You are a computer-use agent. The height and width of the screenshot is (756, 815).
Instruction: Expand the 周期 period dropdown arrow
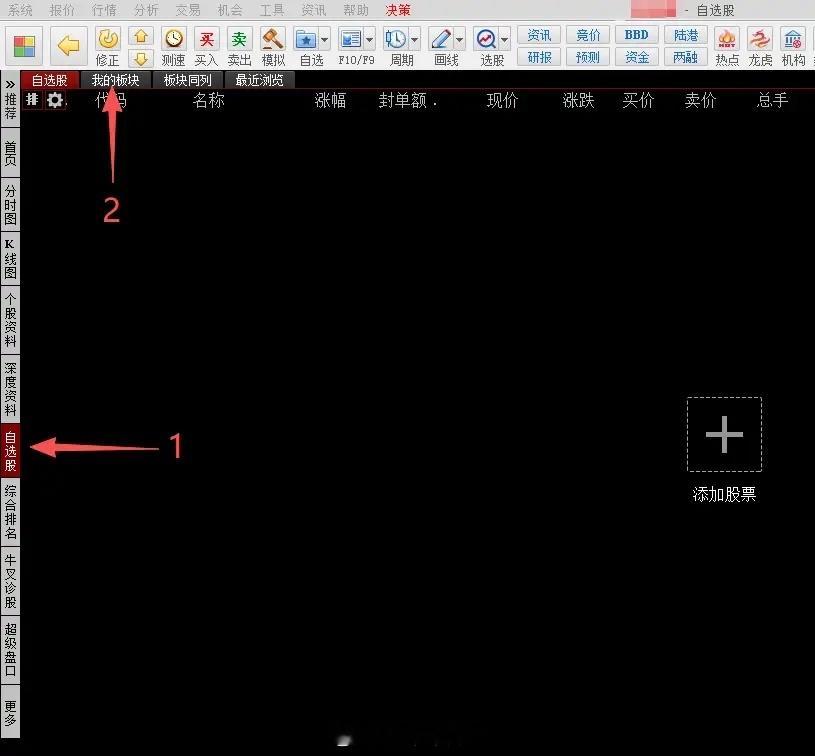pos(413,39)
